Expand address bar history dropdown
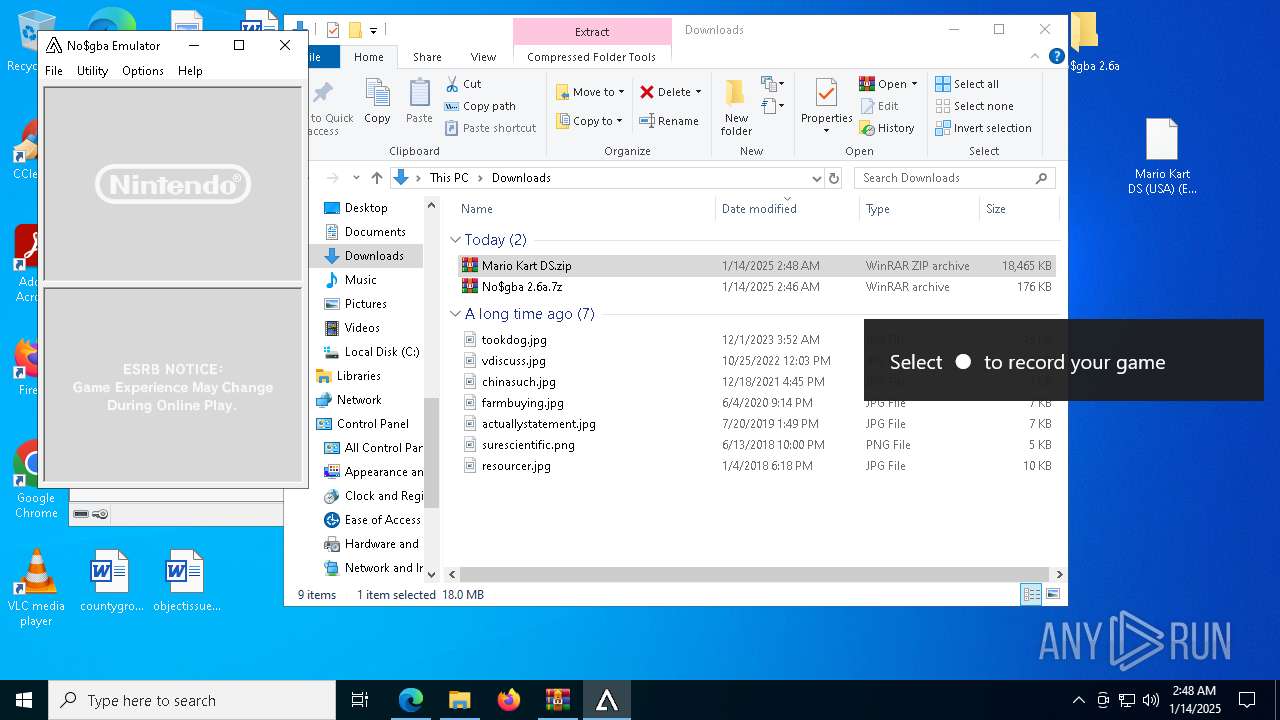The height and width of the screenshot is (720, 1280). [816, 178]
